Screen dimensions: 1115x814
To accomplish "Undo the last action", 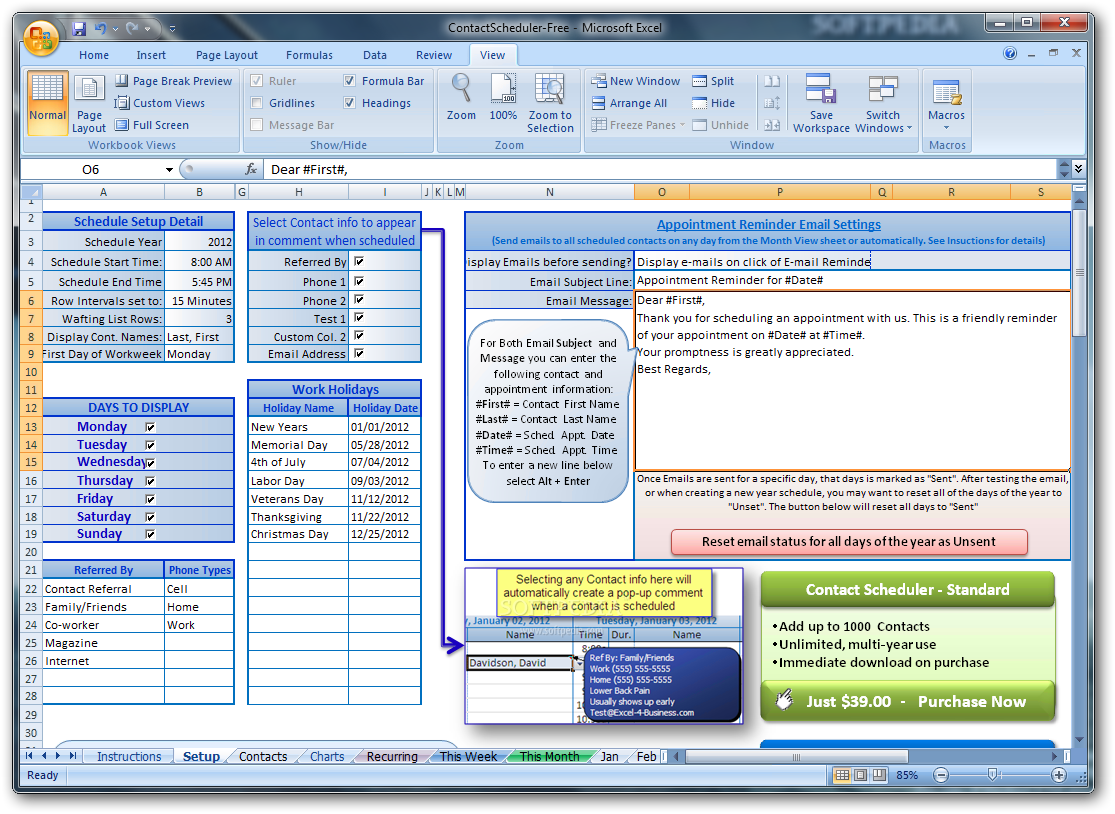I will tap(100, 28).
